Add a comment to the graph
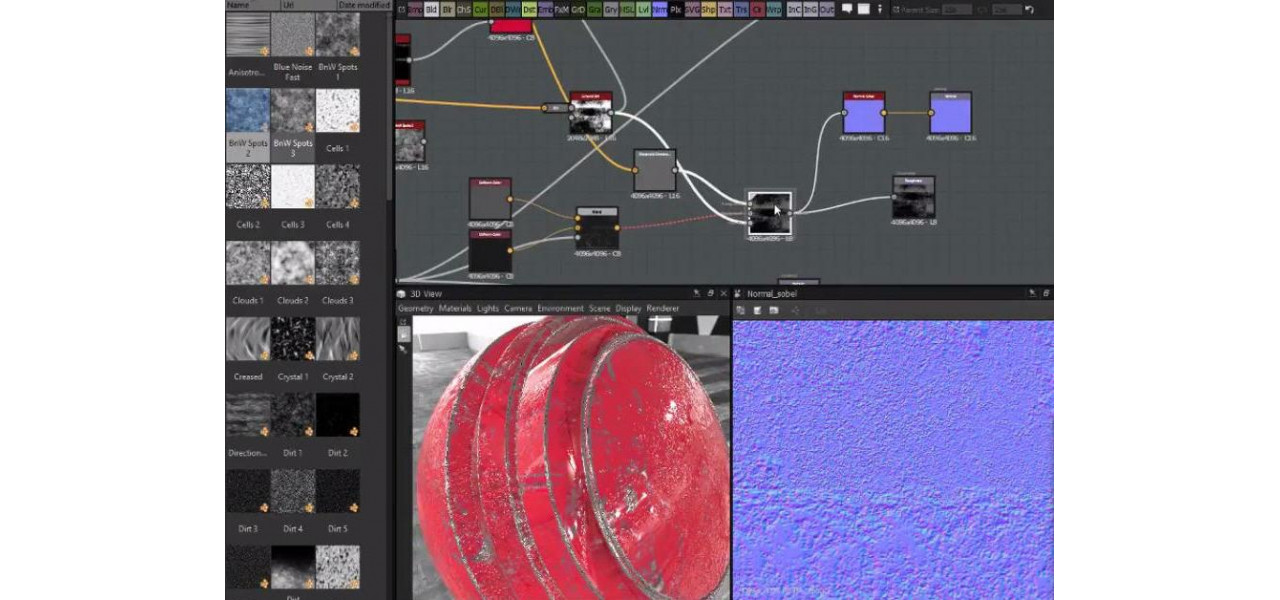Screen dimensions: 1280x600 point(847,9)
